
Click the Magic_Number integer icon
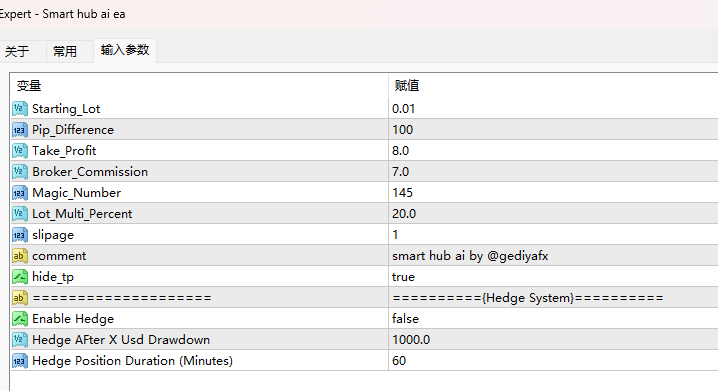pyautogui.click(x=20, y=193)
